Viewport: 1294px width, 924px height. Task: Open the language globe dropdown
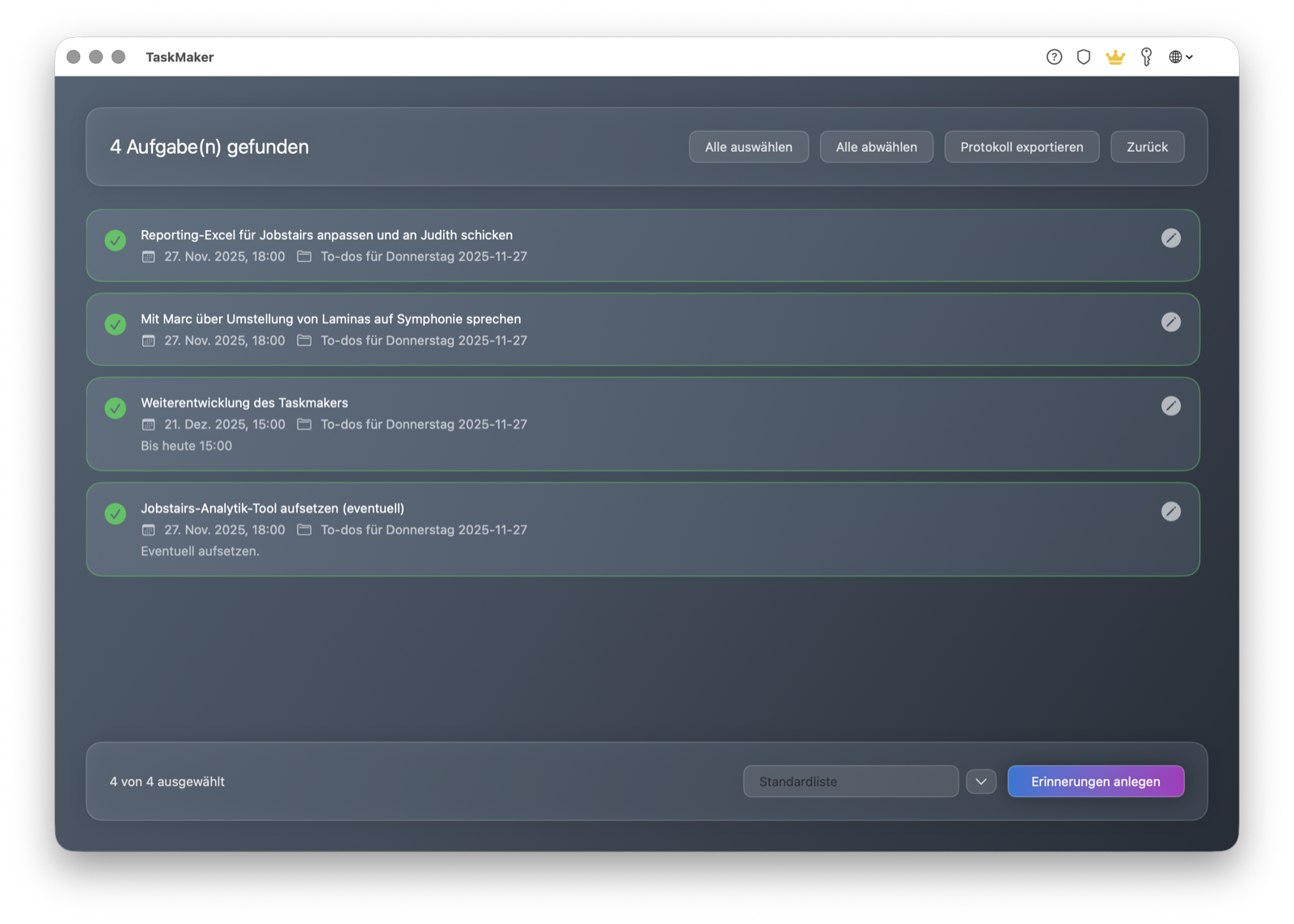(x=1180, y=57)
